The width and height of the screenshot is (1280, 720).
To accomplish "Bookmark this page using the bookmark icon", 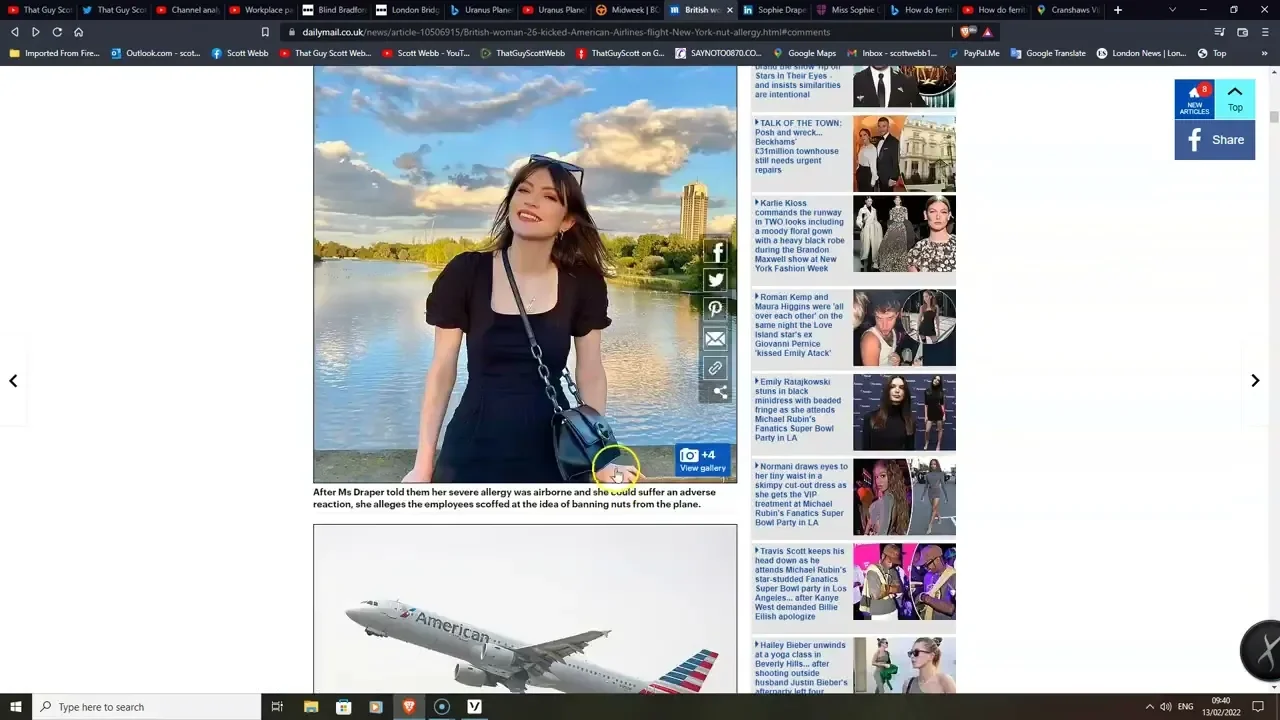I will tap(265, 32).
